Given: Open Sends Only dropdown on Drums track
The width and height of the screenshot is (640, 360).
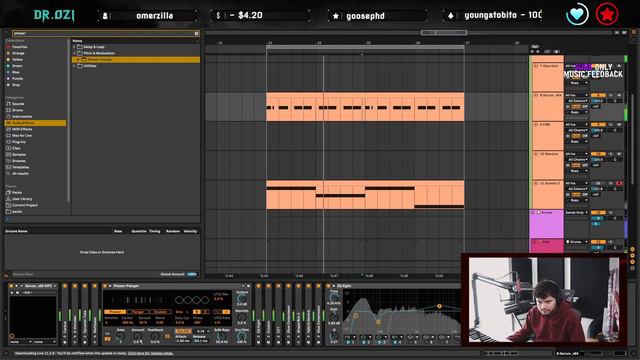Looking at the screenshot, I should 577,213.
